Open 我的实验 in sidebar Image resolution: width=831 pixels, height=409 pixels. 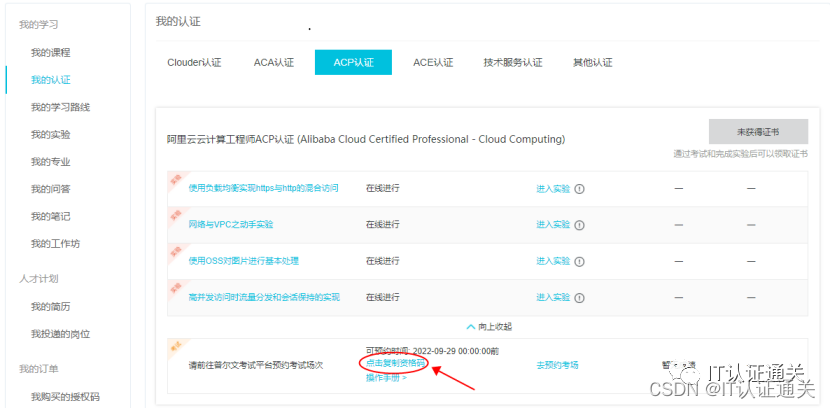50,135
